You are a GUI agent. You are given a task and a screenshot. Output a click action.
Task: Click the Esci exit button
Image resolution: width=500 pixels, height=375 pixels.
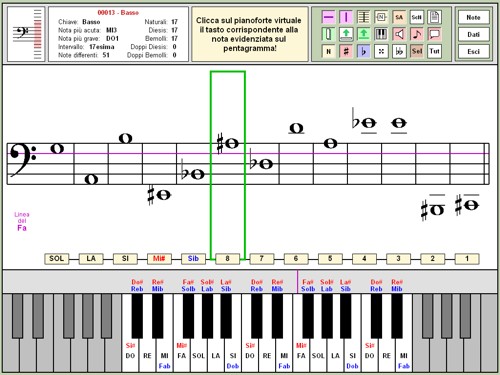click(473, 52)
